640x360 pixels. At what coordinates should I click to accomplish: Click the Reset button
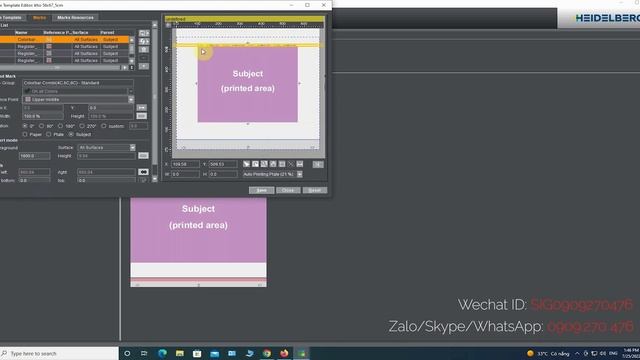(315, 190)
